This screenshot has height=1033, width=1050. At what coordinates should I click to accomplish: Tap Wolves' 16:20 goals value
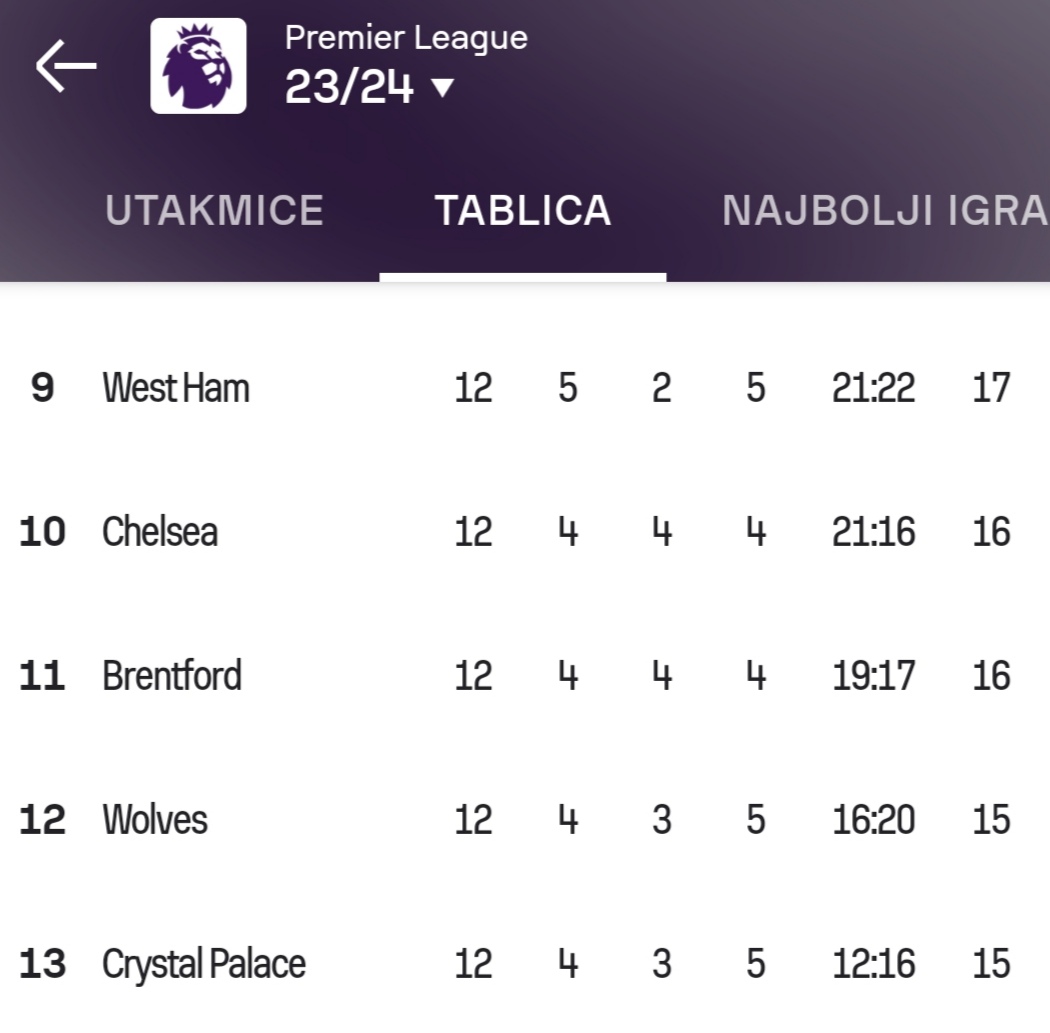click(x=873, y=820)
